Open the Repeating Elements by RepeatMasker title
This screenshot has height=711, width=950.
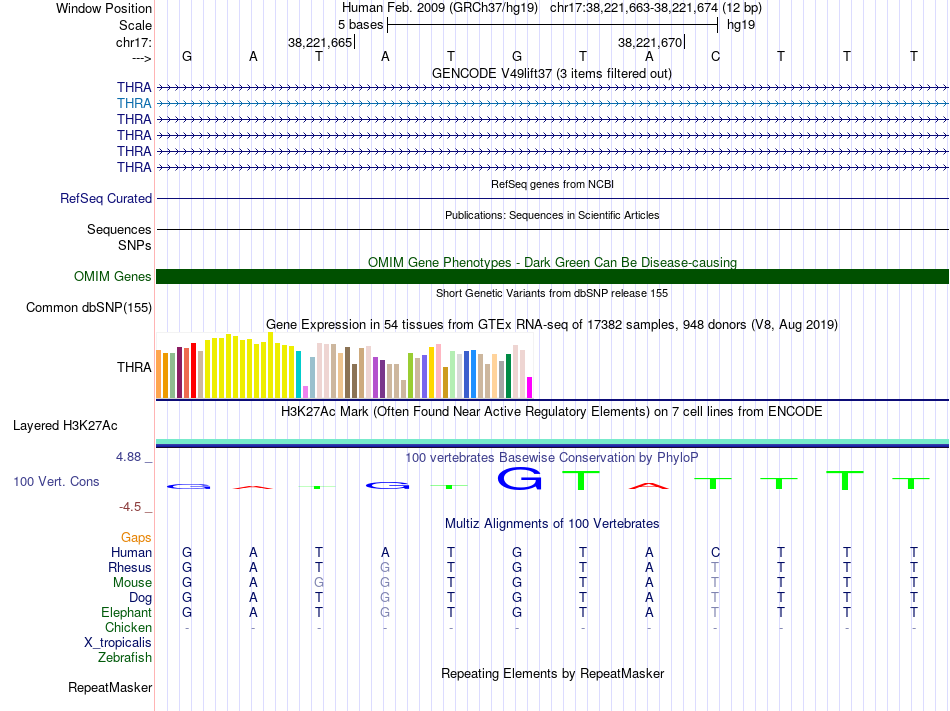point(552,673)
